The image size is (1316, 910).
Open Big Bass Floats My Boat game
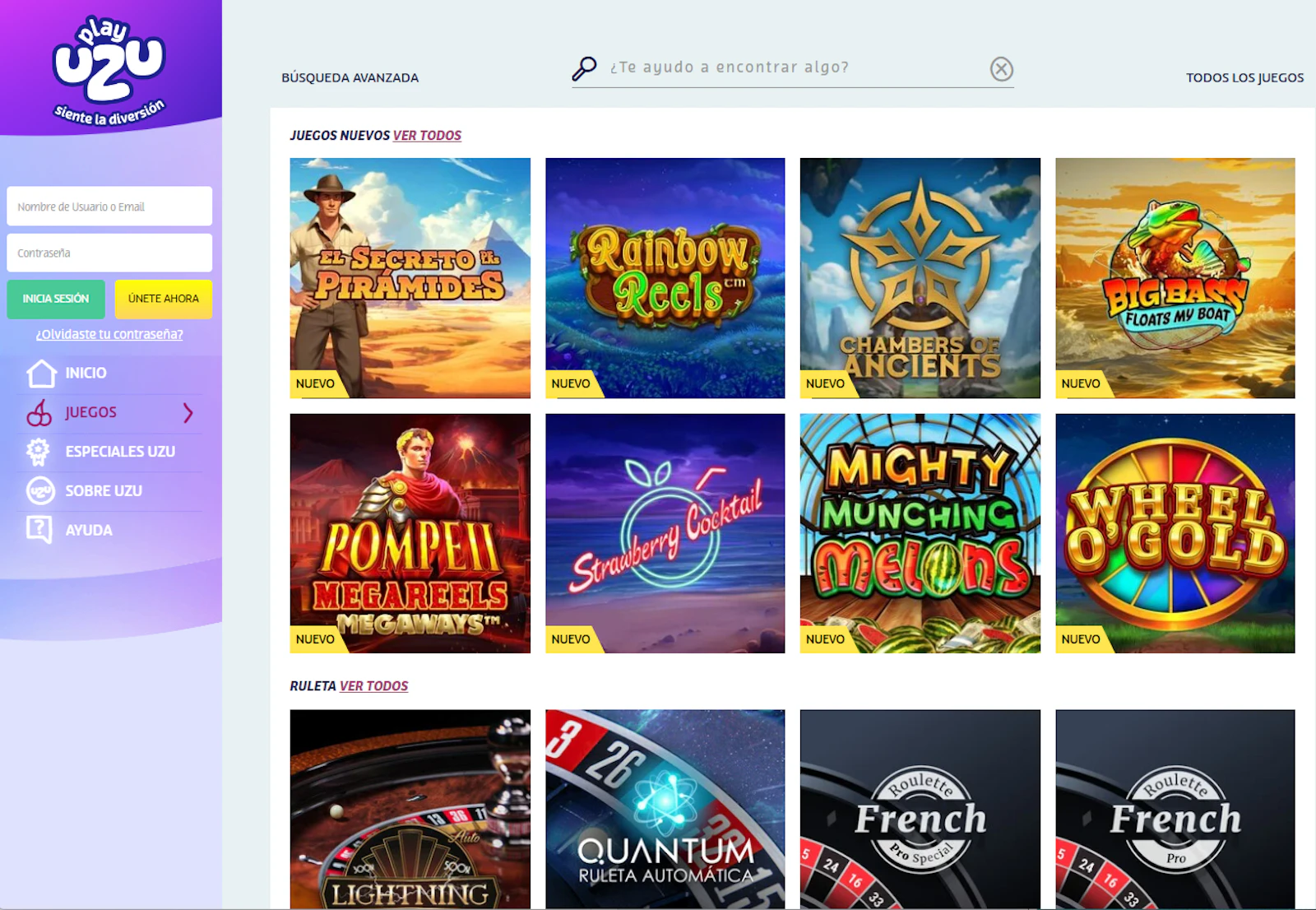pyautogui.click(x=1175, y=278)
